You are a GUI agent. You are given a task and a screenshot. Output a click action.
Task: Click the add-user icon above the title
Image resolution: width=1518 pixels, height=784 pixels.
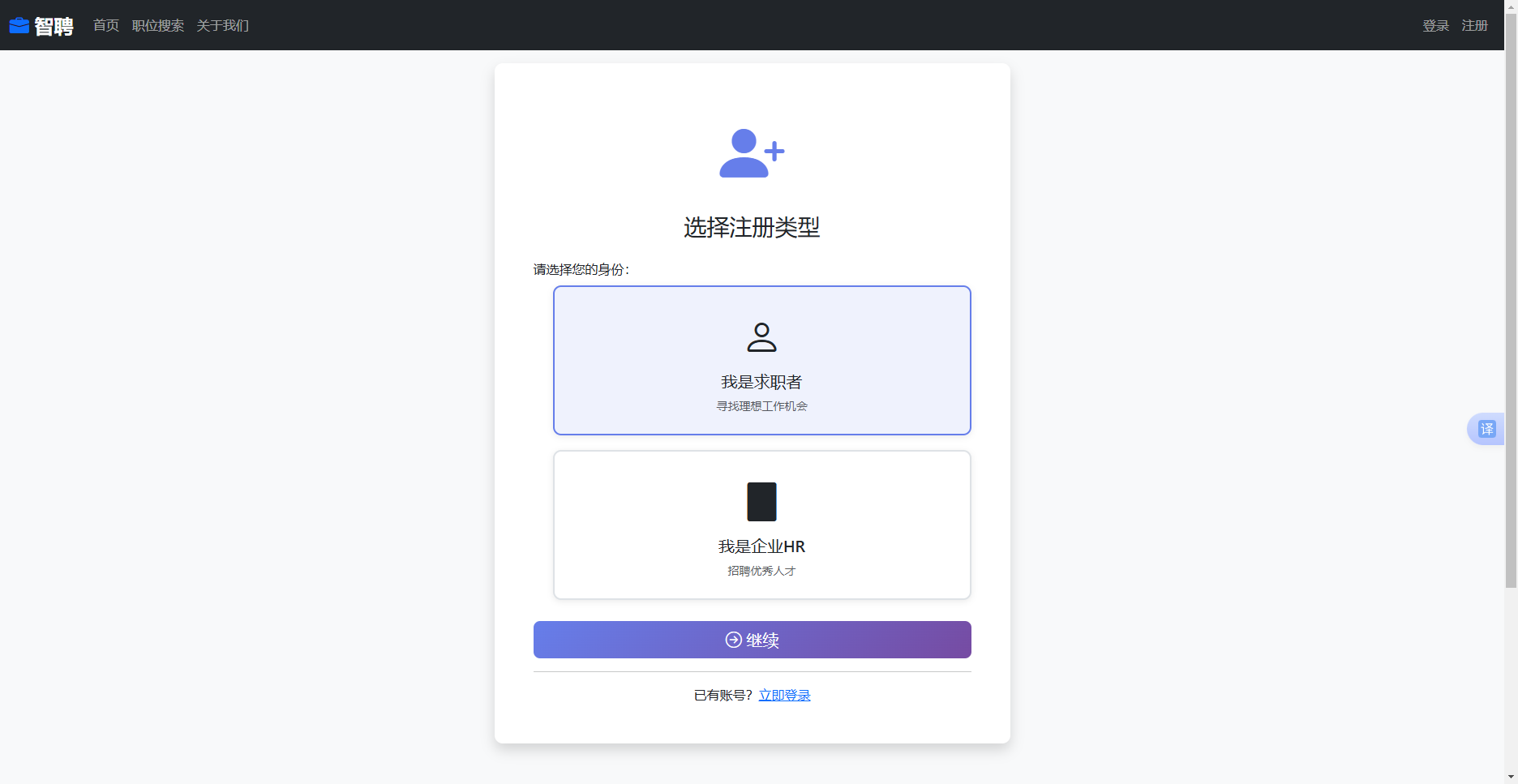pyautogui.click(x=752, y=153)
